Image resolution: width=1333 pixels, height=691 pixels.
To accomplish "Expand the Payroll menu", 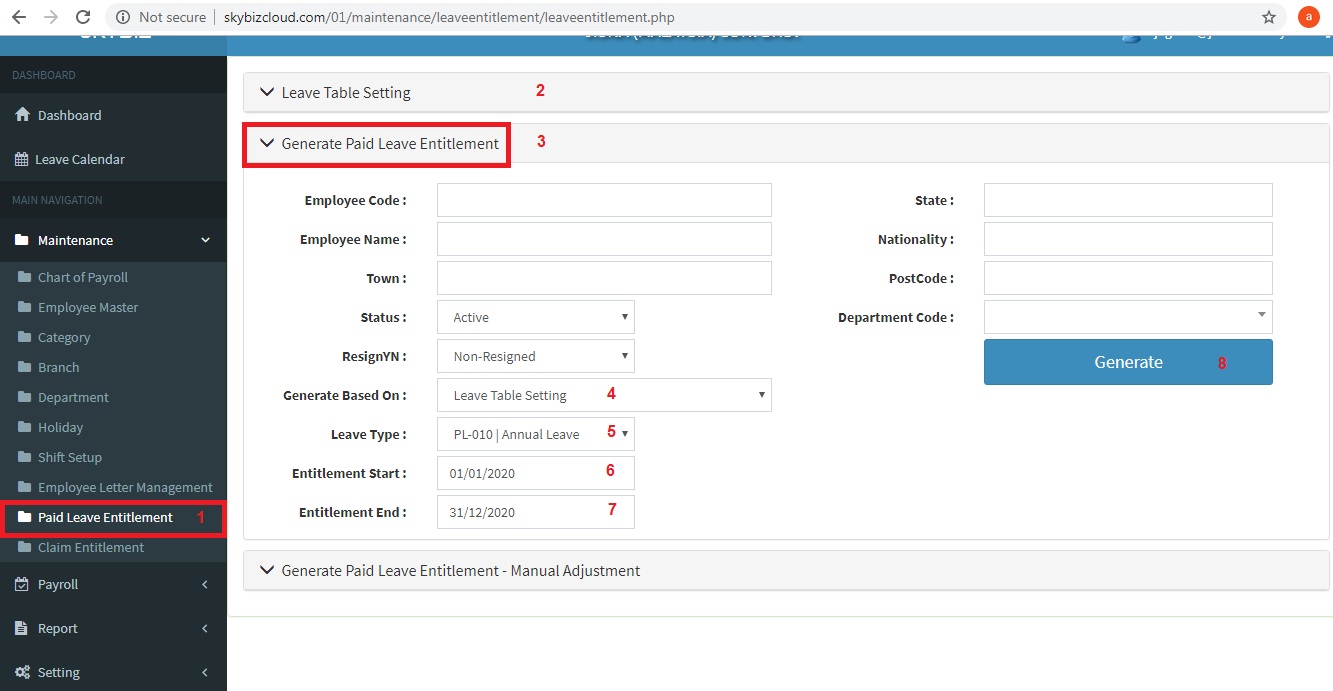I will point(58,584).
